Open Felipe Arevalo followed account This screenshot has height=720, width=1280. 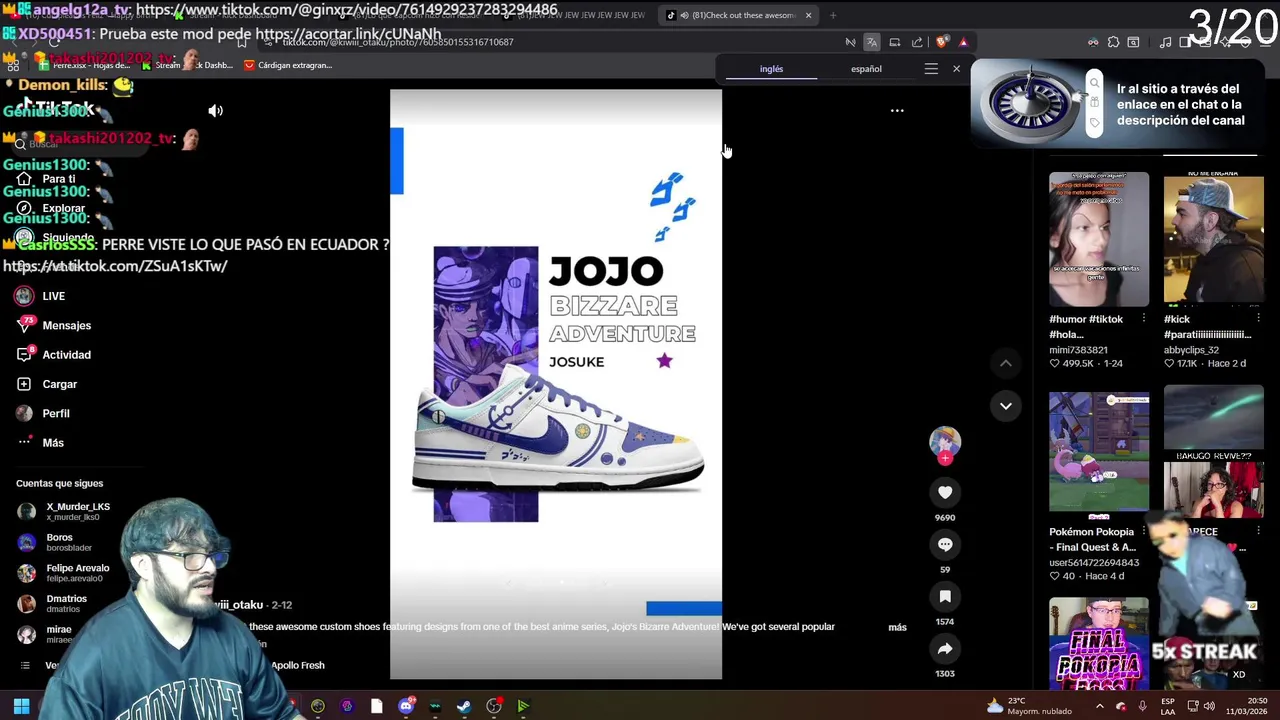[64, 572]
